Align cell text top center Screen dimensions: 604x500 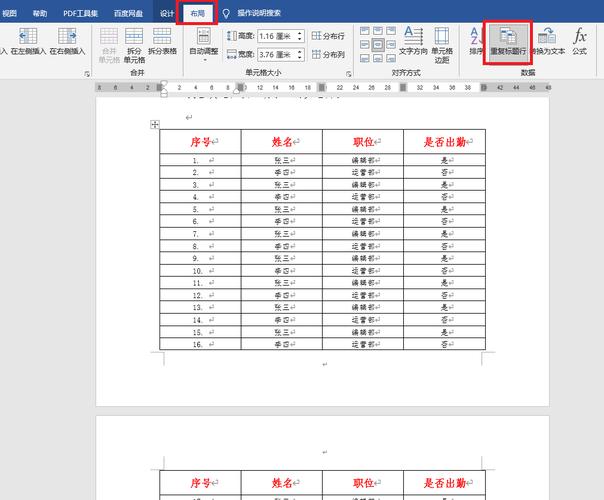378,31
